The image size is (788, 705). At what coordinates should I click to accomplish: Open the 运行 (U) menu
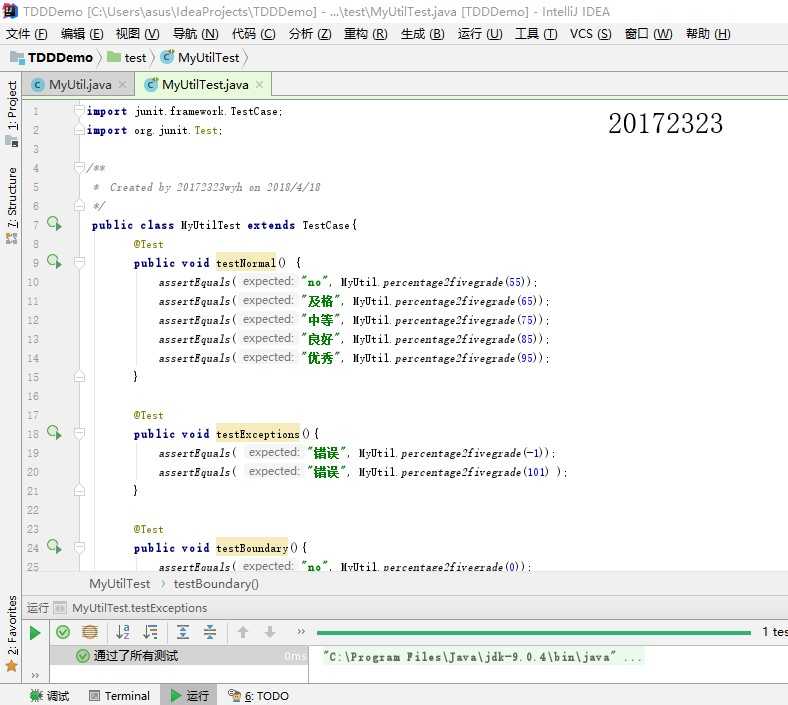coord(480,34)
